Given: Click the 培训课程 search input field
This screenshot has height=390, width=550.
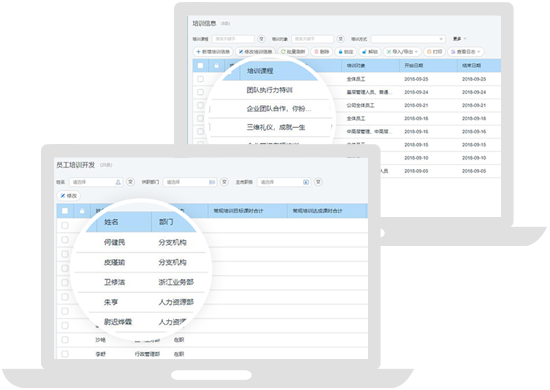Looking at the screenshot, I should (x=233, y=39).
